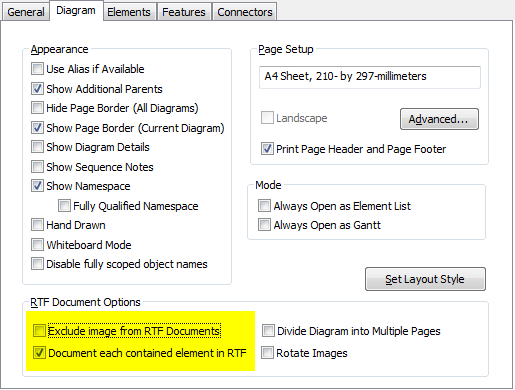Go to the Features tab

(x=184, y=12)
